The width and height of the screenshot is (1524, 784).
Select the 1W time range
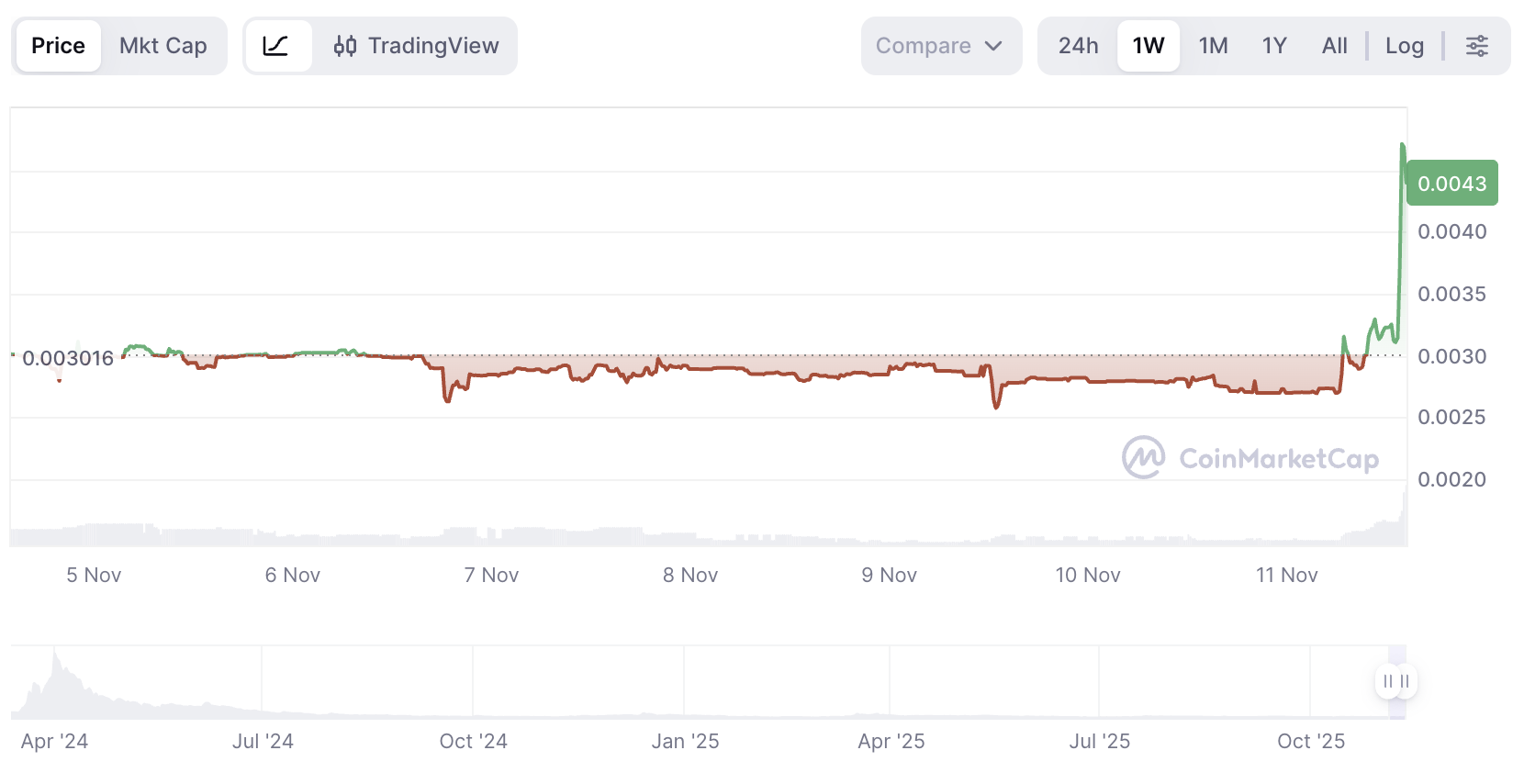click(1149, 46)
